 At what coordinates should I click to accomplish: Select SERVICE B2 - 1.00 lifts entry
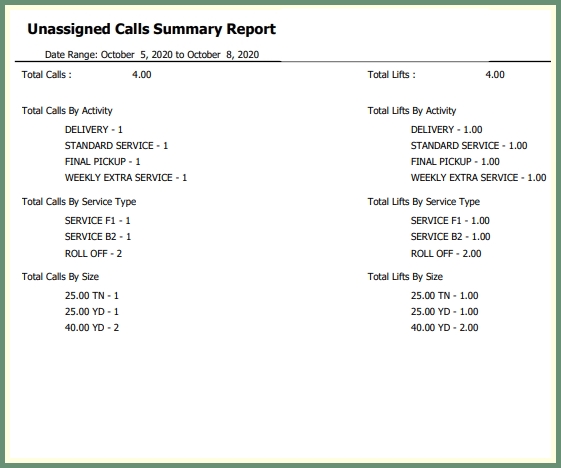(450, 237)
